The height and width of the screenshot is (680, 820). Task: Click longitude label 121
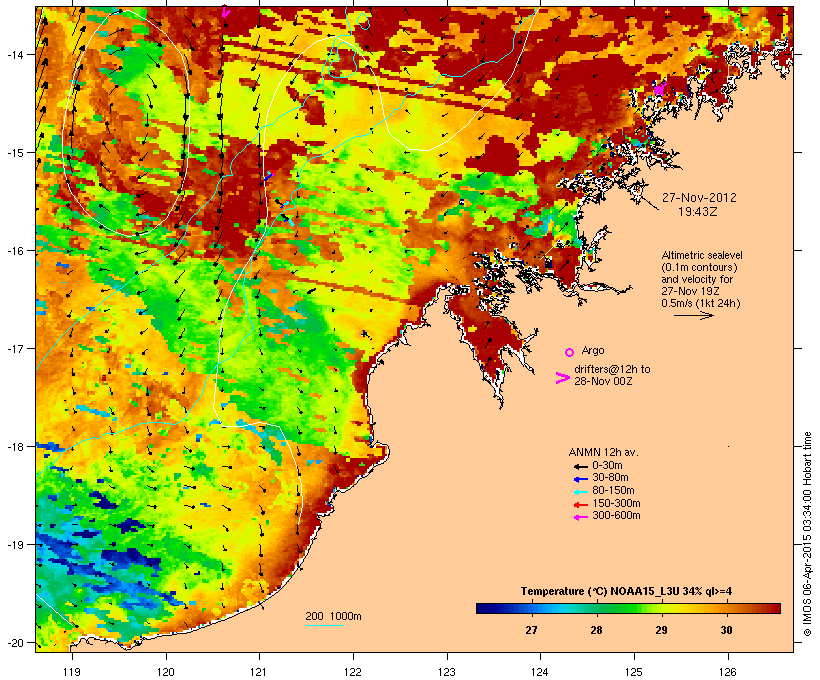coord(259,672)
